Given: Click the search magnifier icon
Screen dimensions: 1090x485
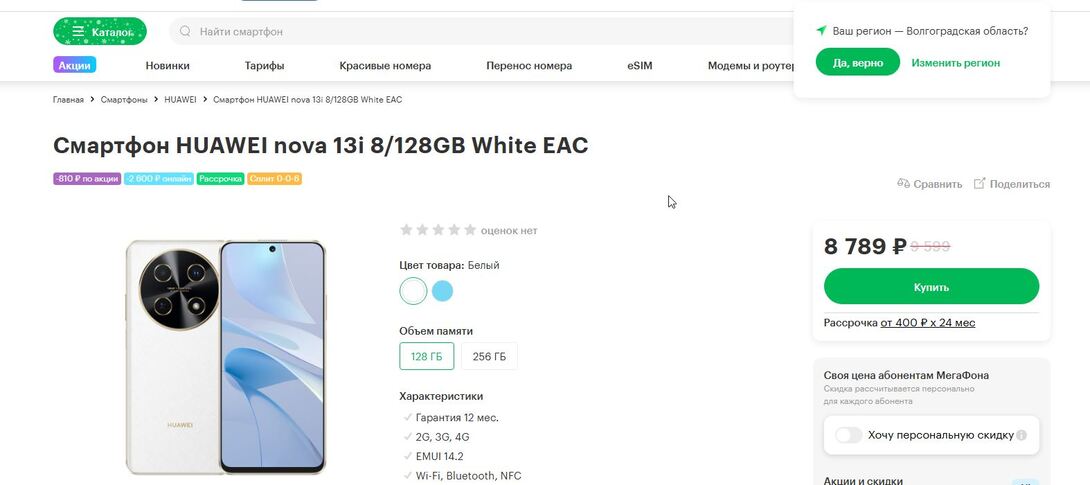Looking at the screenshot, I should (185, 31).
